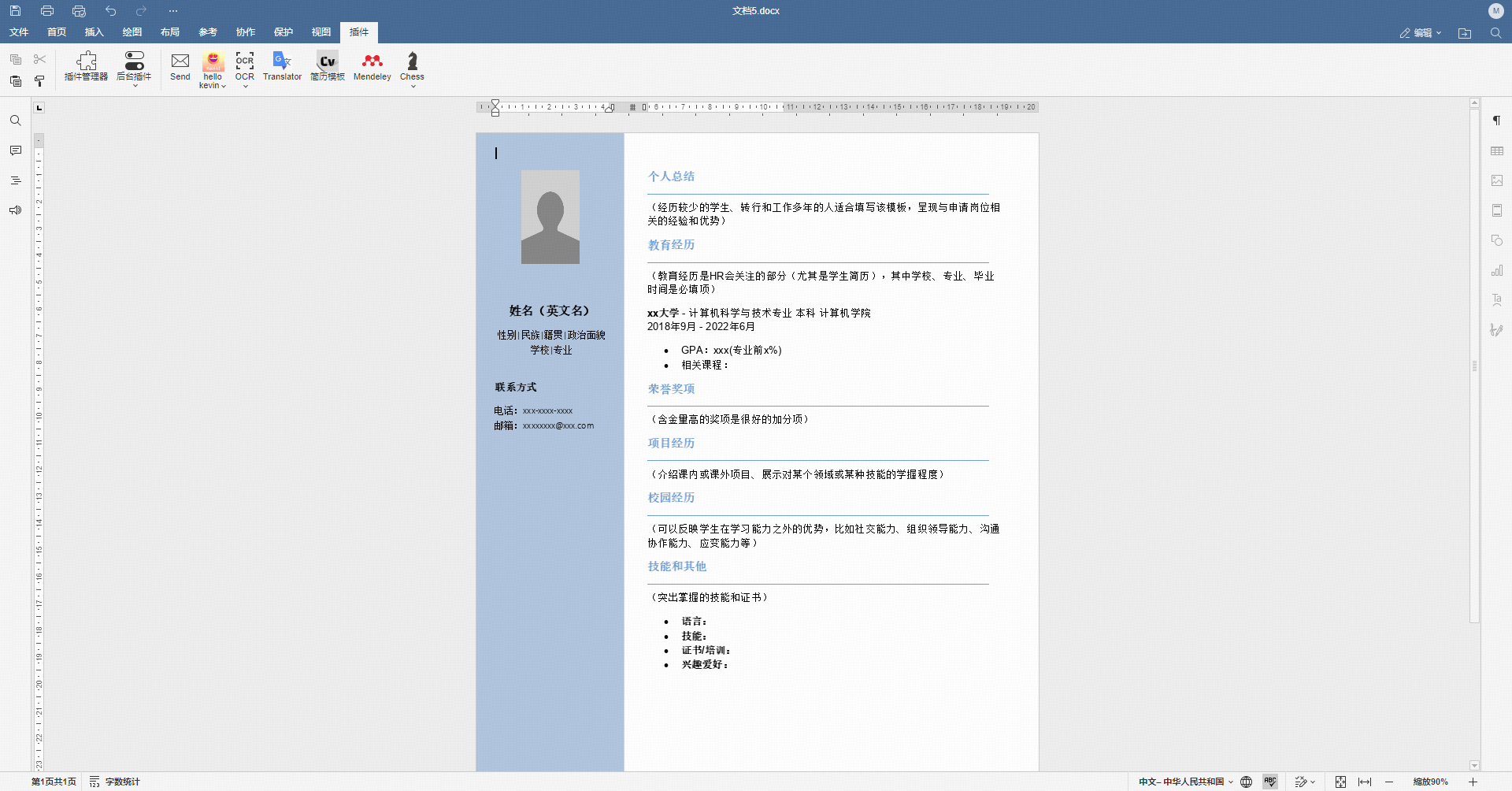
Task: Click the Save icon in the title bar
Action: [15, 11]
